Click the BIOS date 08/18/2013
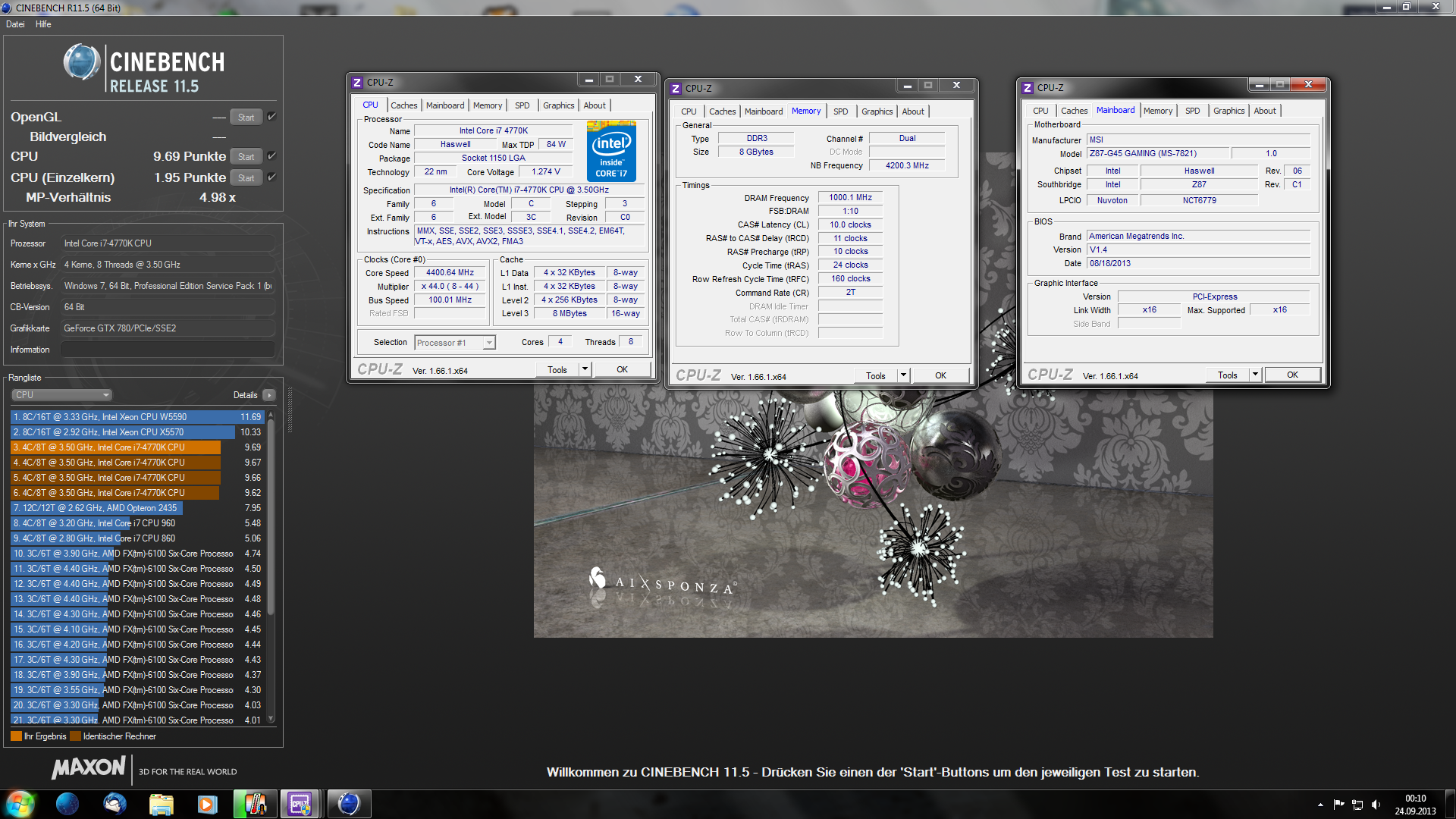The image size is (1456, 819). coord(1198,263)
